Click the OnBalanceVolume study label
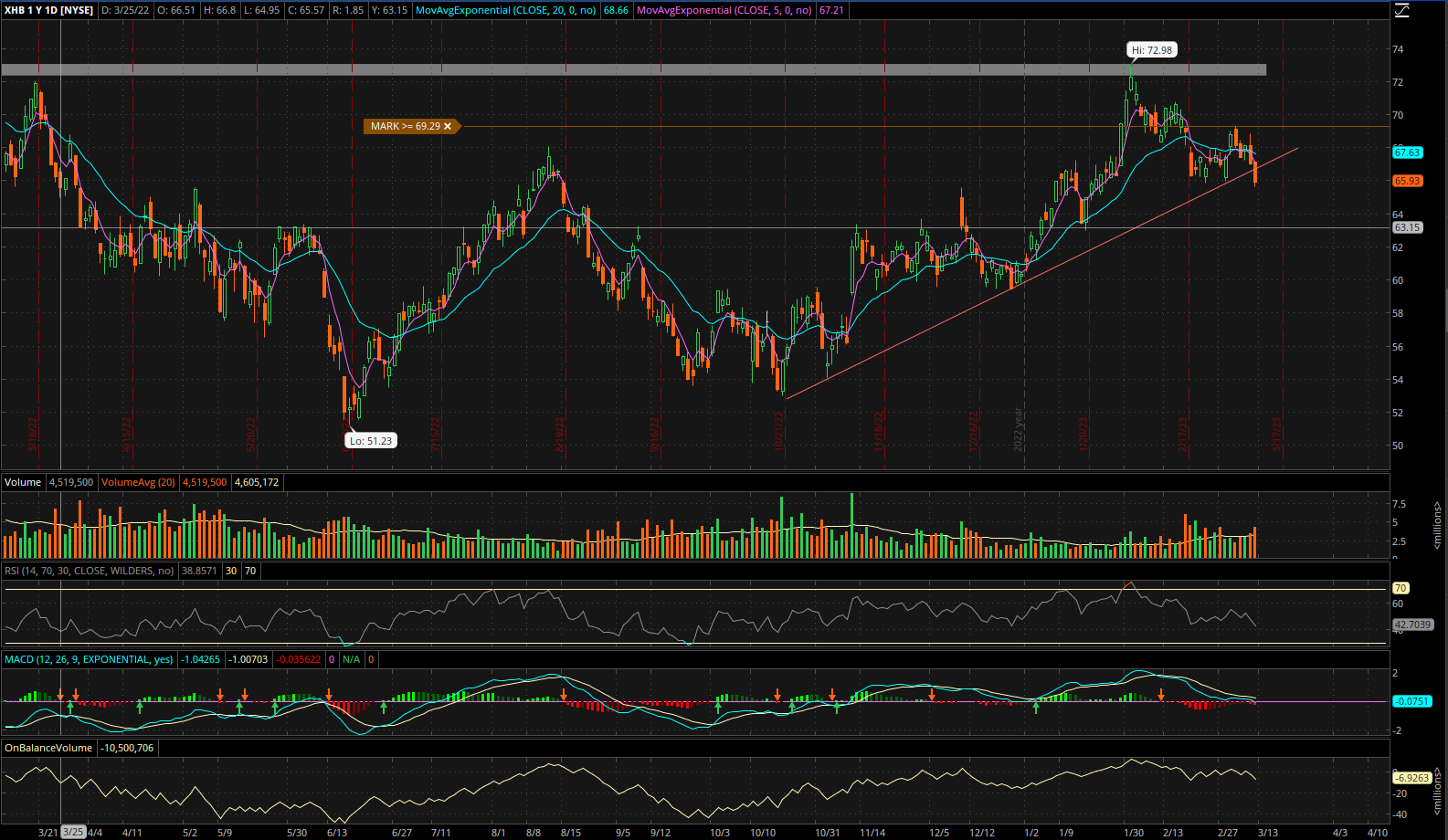Screen dimensions: 1448x840 48,748
